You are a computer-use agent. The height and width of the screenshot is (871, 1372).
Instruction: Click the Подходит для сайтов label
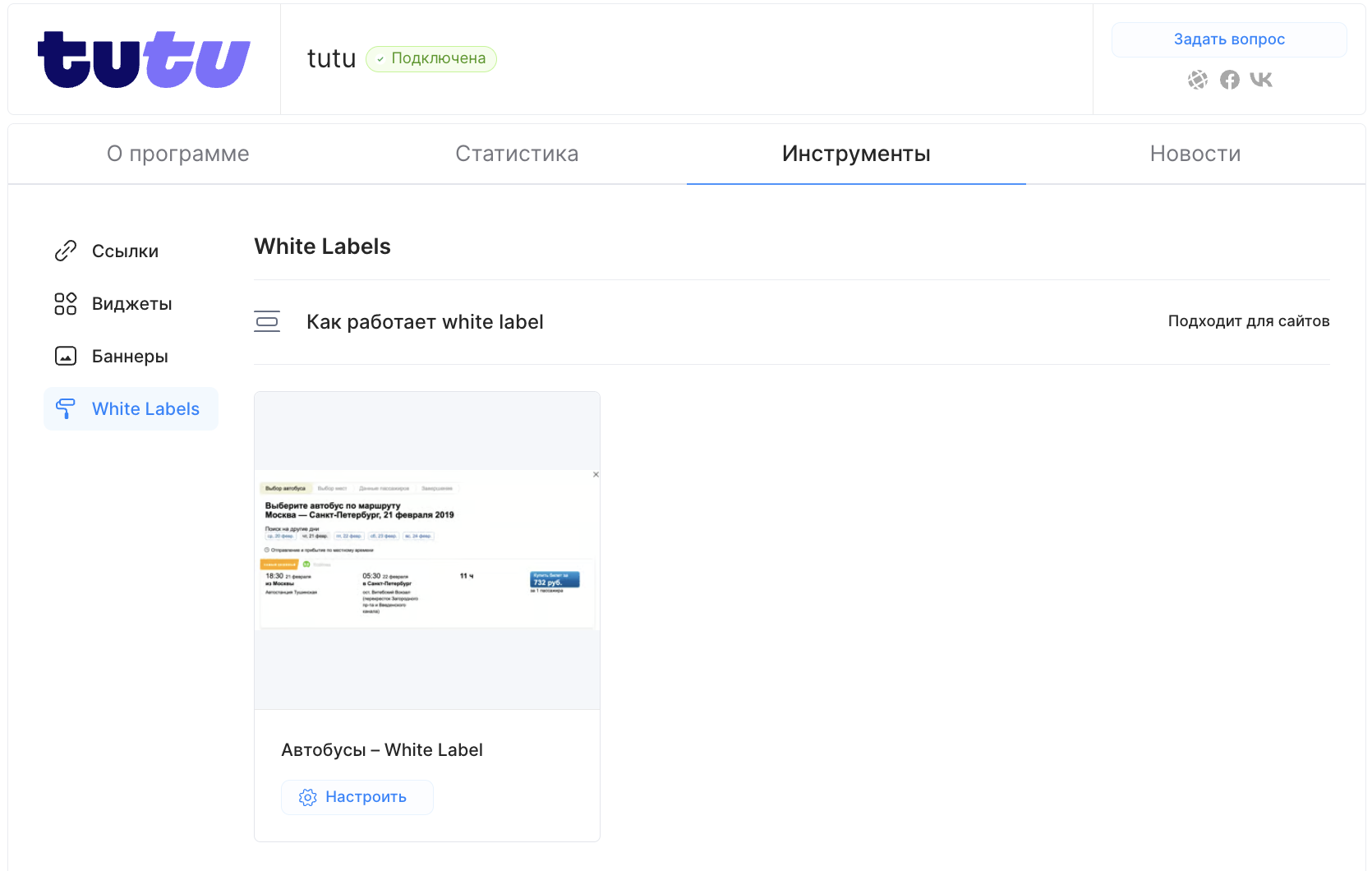tap(1249, 321)
